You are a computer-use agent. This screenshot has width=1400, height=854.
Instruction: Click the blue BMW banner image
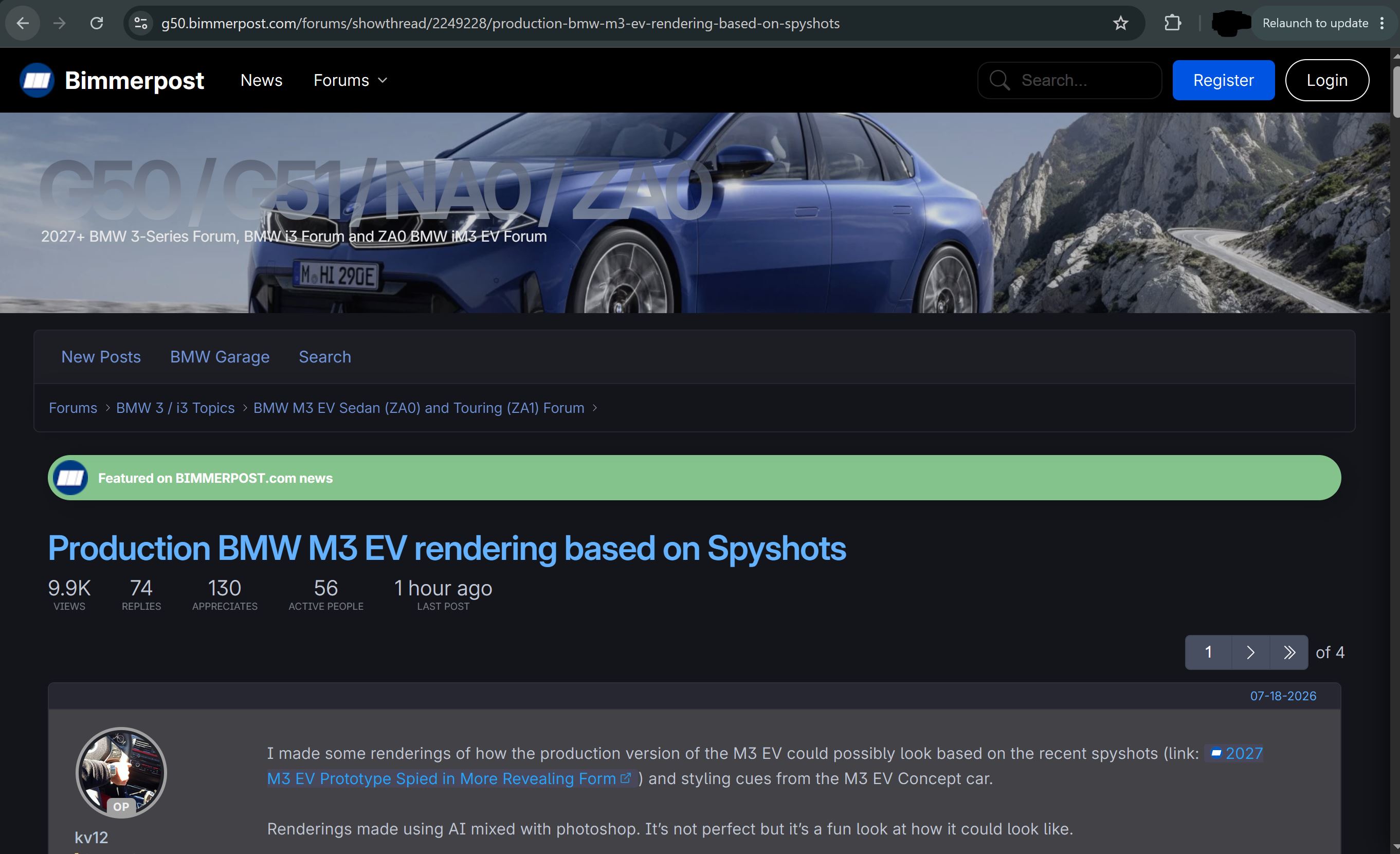click(x=694, y=212)
